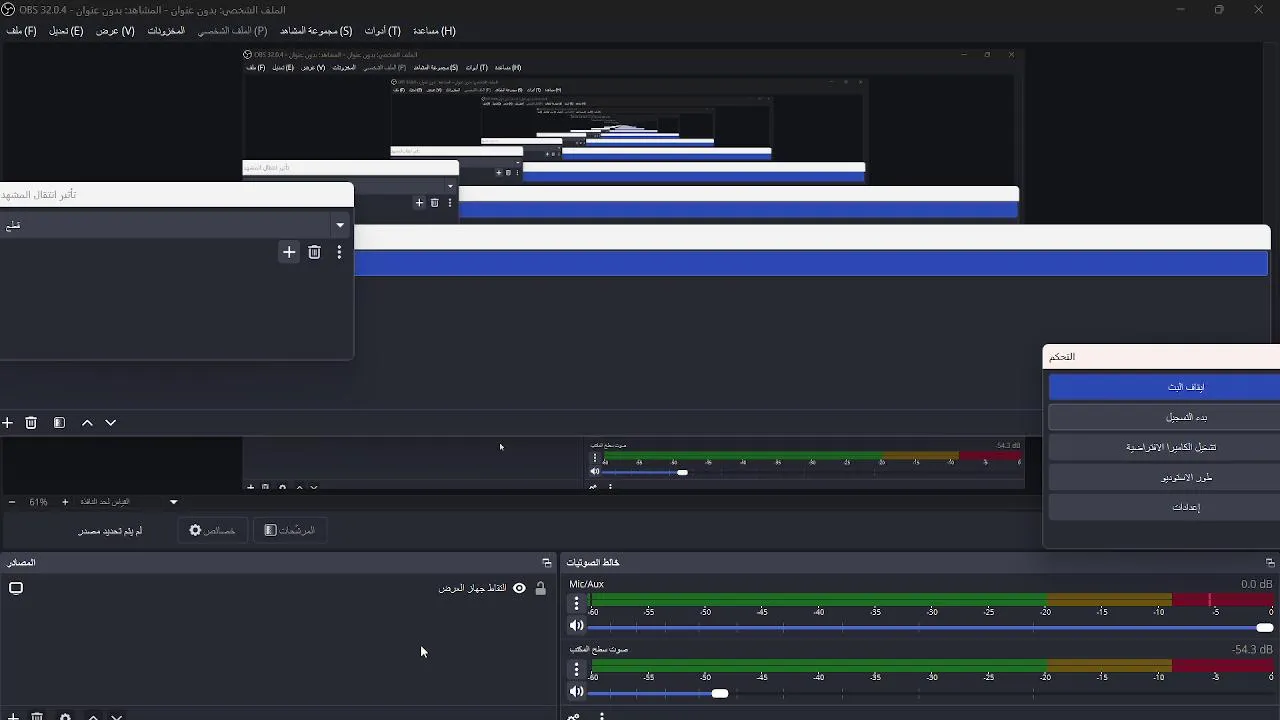
Task: Stop streaming with إيقاف البث button
Action: point(1164,387)
